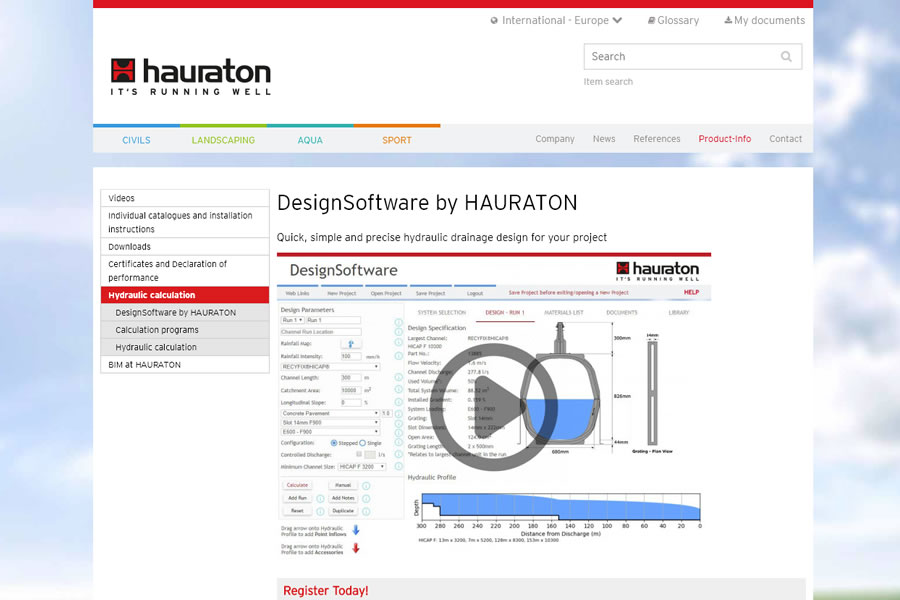Screen dimensions: 900x600
Task: Expand the International - Europe region chevron
Action: (617, 21)
